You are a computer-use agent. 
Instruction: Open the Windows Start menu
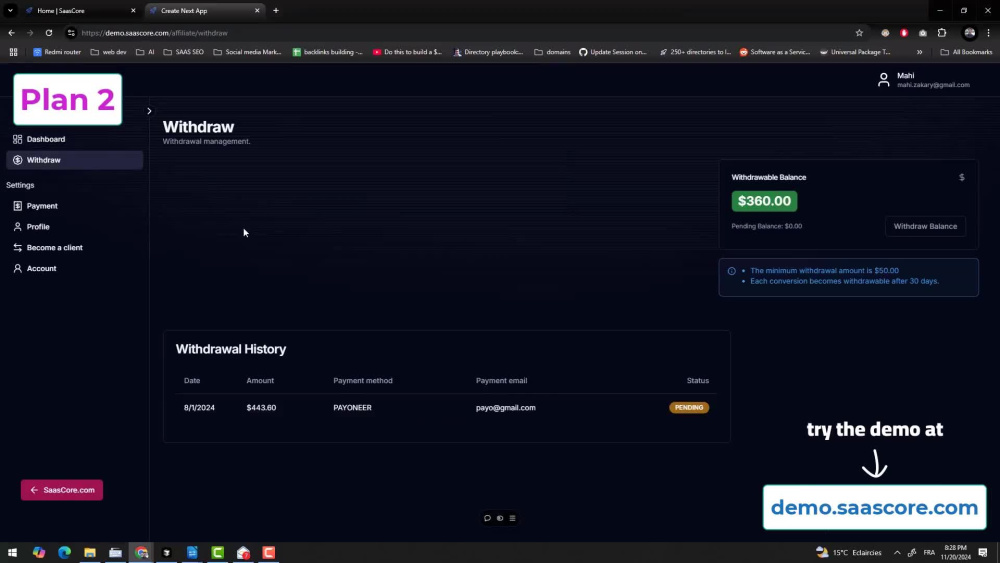[x=12, y=553]
